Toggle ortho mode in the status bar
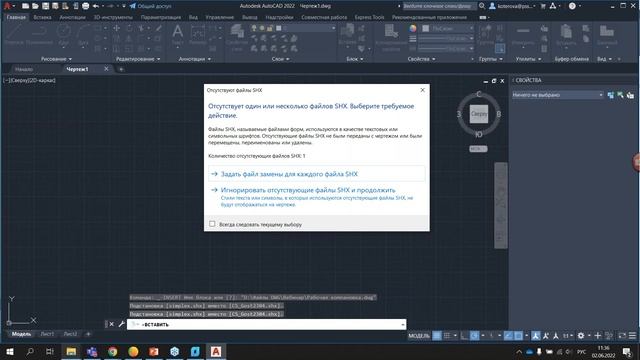 (464, 336)
